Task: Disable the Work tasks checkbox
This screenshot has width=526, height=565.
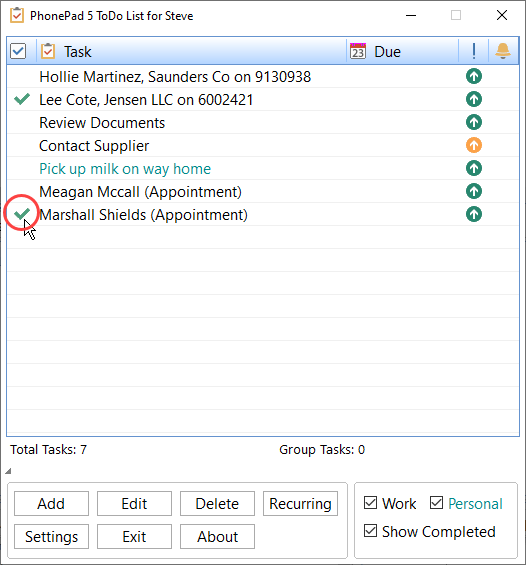Action: 370,503
